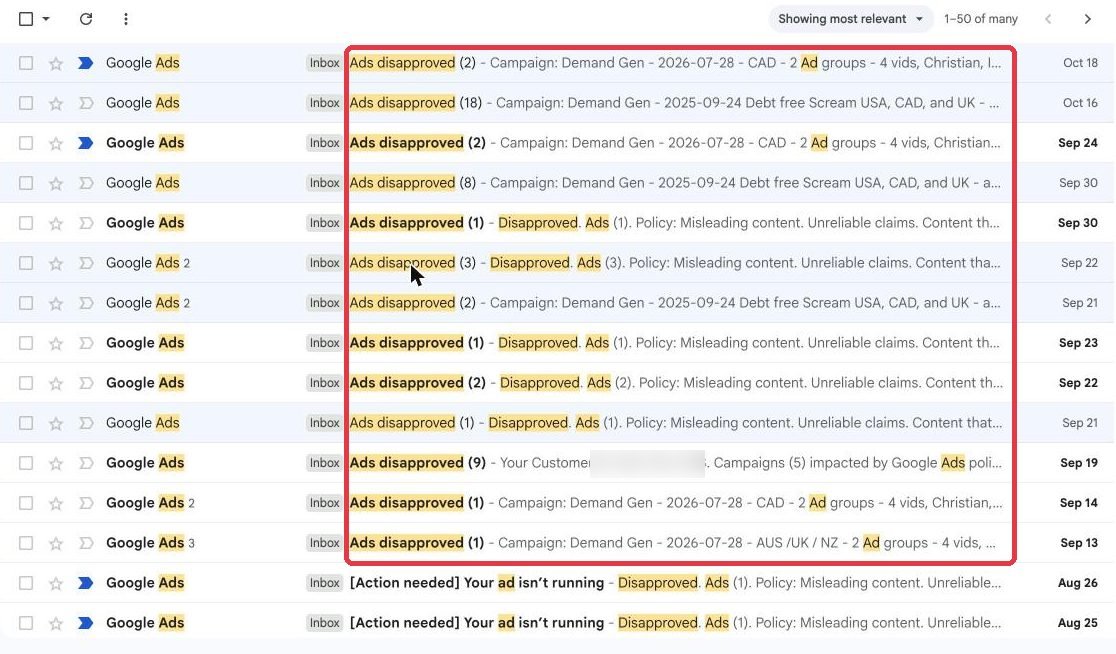Click the Sep 14 date
Screen dimensions: 1116x654
(1078, 503)
